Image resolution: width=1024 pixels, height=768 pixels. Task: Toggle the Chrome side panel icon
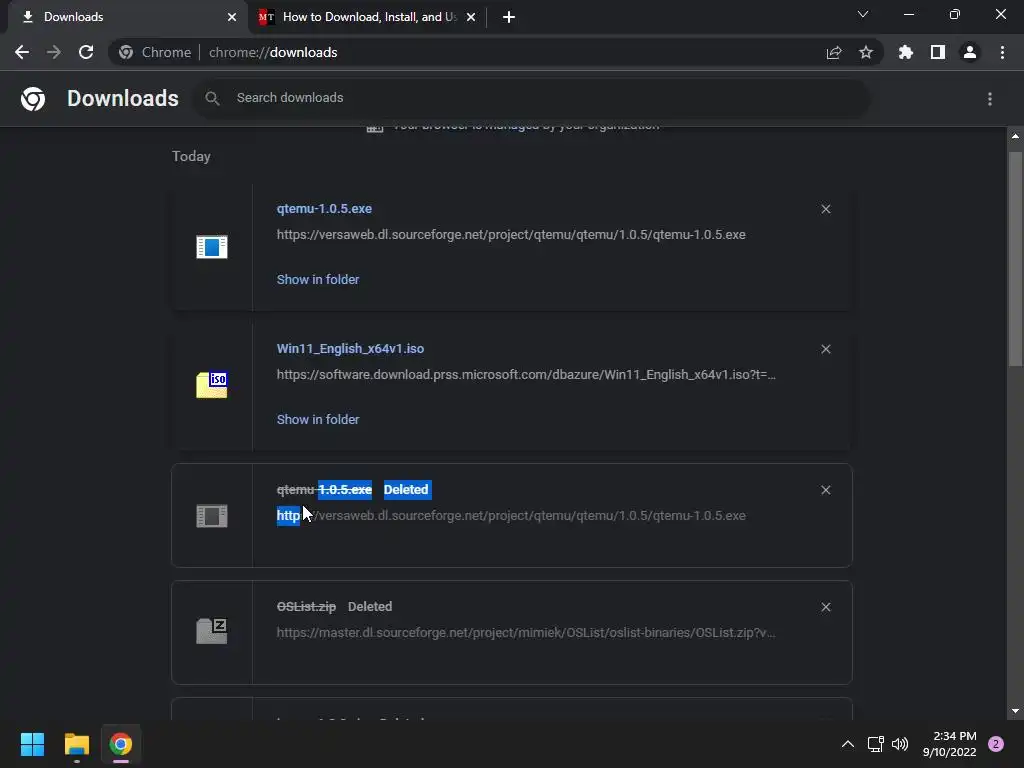(938, 52)
